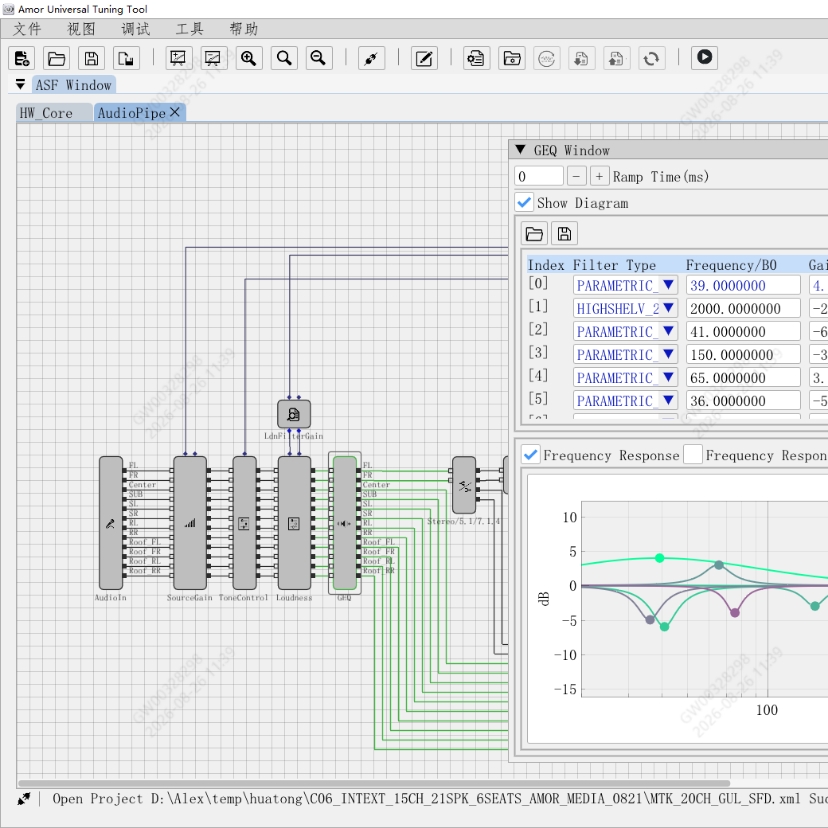Open a project using the main toolbar folder icon
The height and width of the screenshot is (828, 828).
(57, 58)
